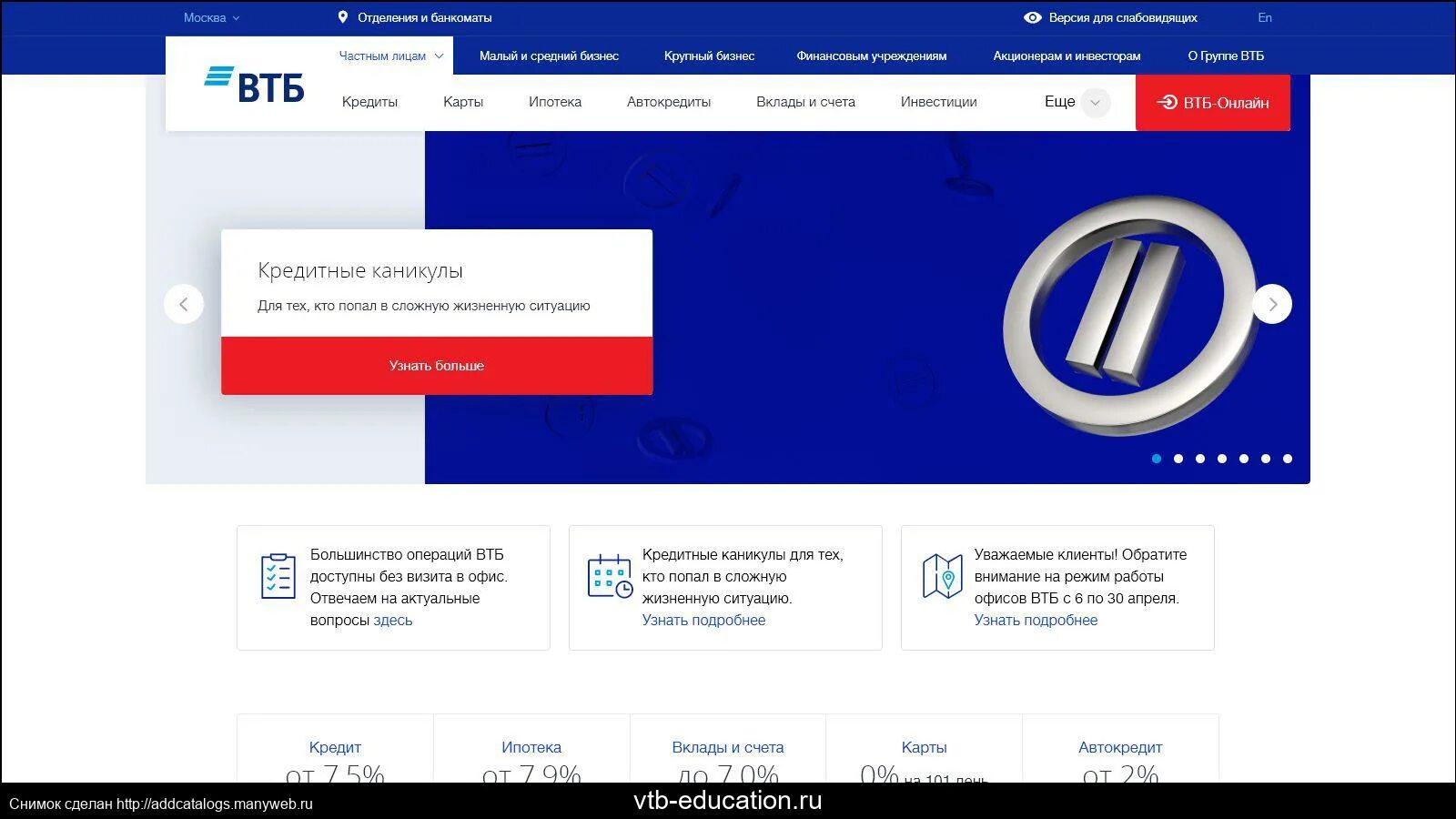Screen dimensions: 1456x819
Task: Open the Москва city selector
Action: 211,17
